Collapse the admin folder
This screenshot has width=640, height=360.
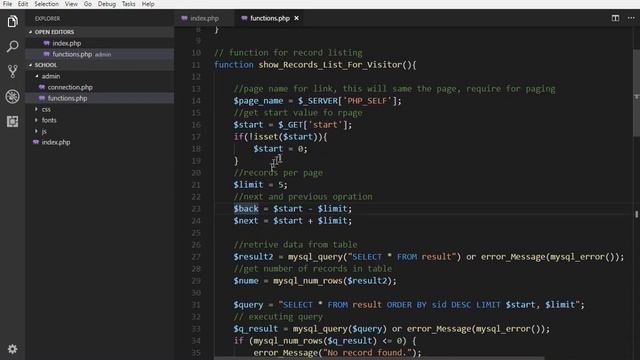37,76
